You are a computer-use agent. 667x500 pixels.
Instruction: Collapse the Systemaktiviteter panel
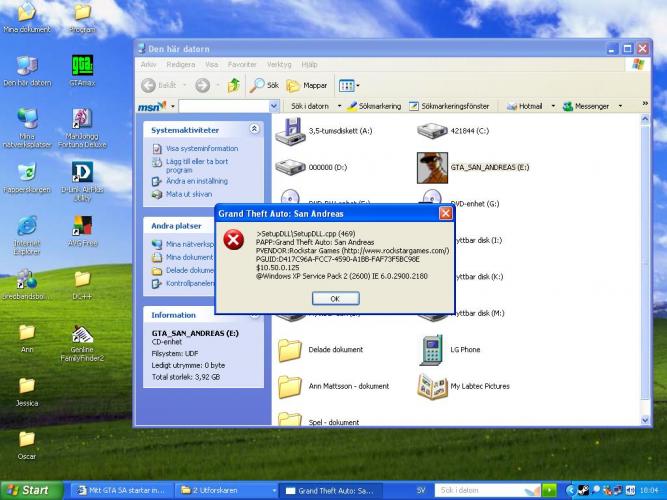coord(254,130)
